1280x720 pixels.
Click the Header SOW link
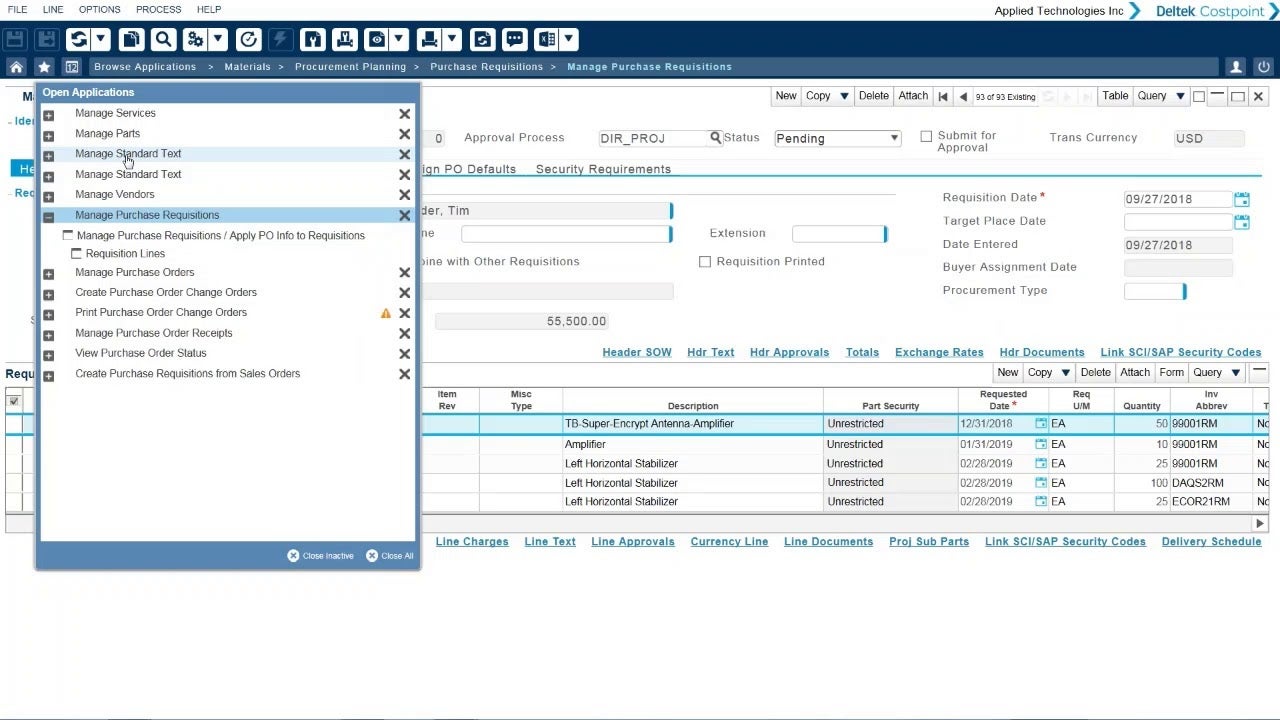[x=636, y=352]
